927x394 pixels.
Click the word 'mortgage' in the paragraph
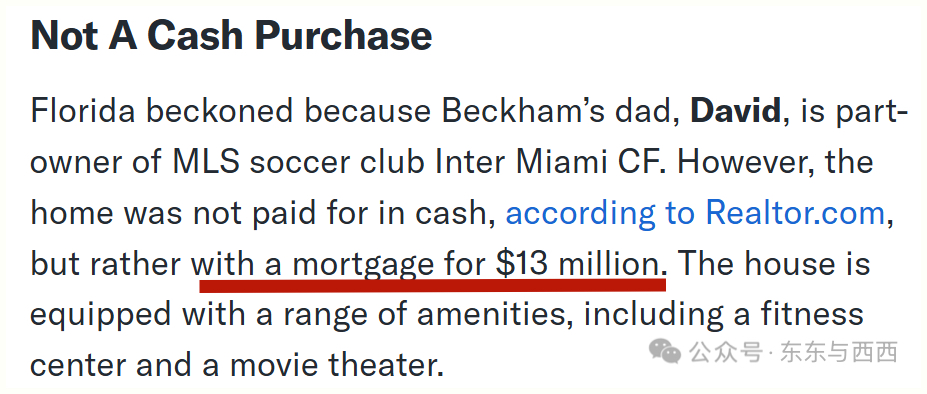pyautogui.click(x=364, y=266)
